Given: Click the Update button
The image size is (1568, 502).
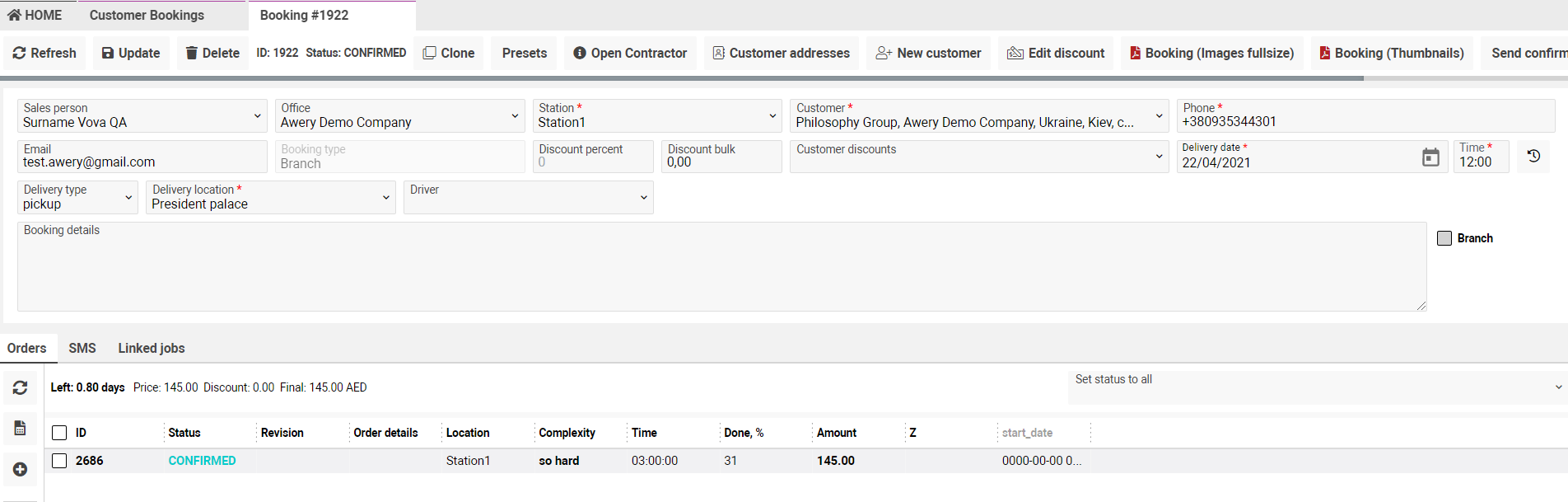Looking at the screenshot, I should 131,53.
